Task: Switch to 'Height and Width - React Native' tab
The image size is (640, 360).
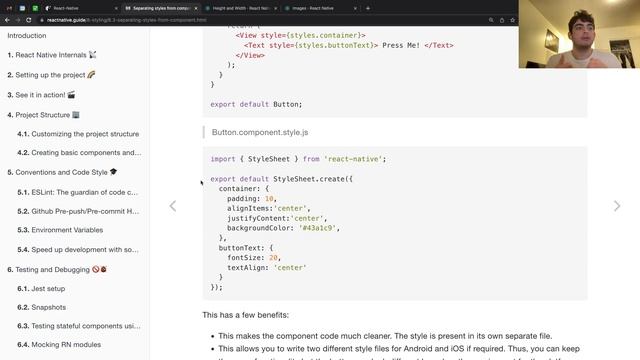Action: coord(240,8)
